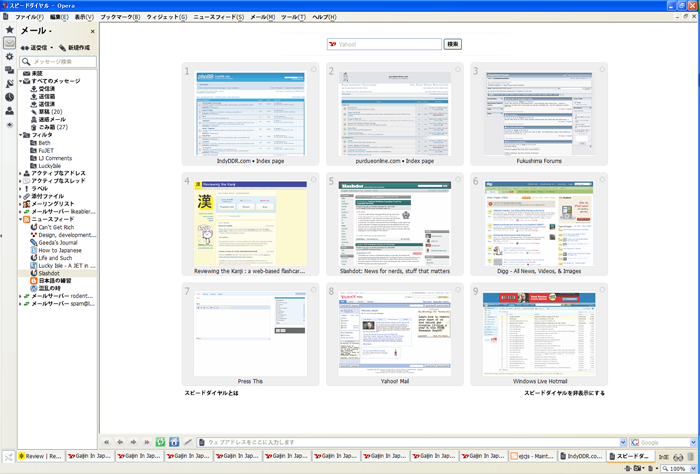The image size is (700, 474).
Task: Close the Mail panel with the X
Action: click(x=93, y=31)
